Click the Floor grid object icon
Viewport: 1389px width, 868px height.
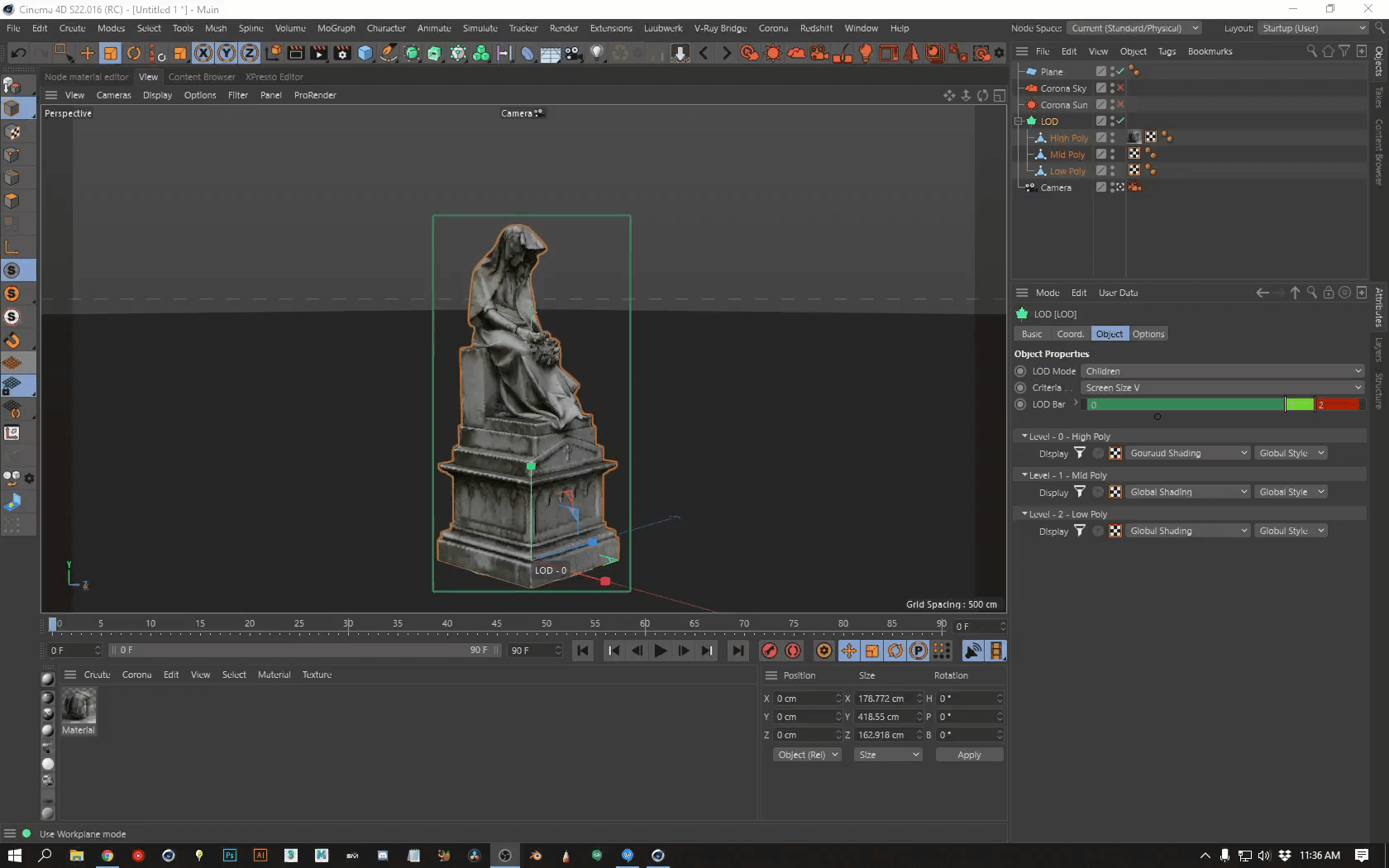pos(550,53)
